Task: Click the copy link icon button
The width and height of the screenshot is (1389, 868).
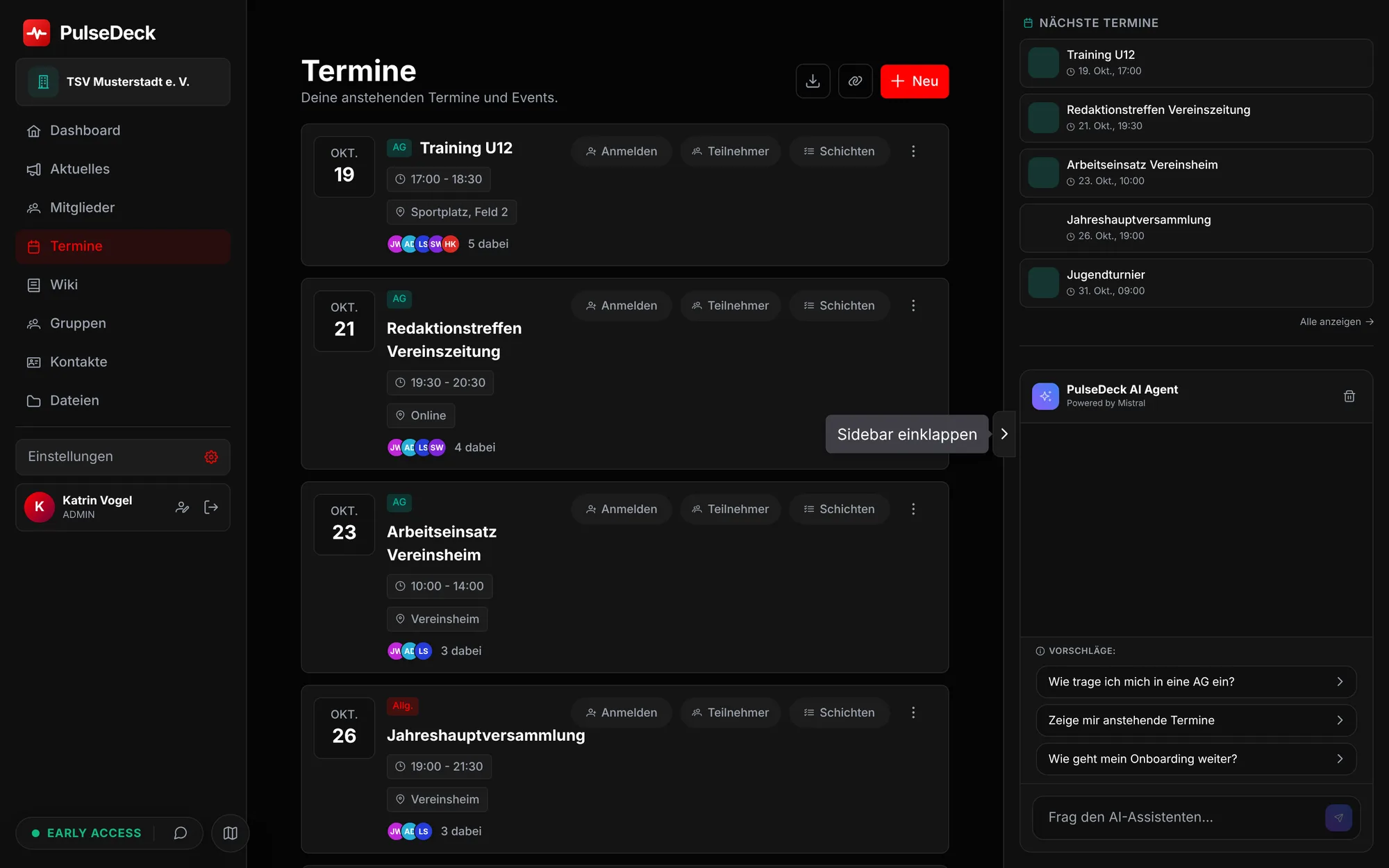Action: (x=855, y=81)
